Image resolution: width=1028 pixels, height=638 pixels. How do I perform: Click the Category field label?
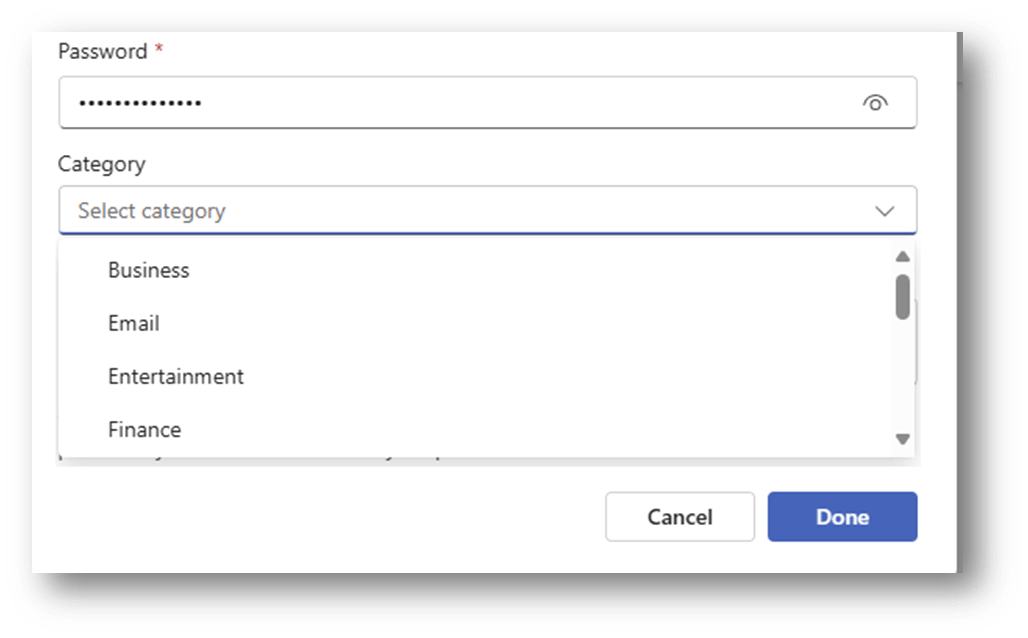click(102, 164)
